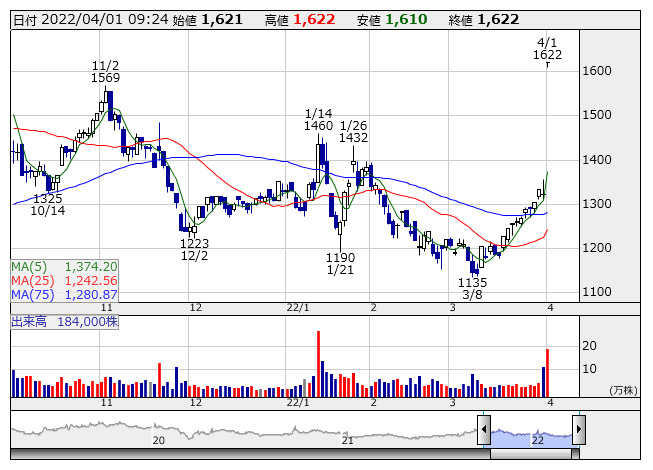
Task: Click the 終値 closing price value
Action: point(498,19)
